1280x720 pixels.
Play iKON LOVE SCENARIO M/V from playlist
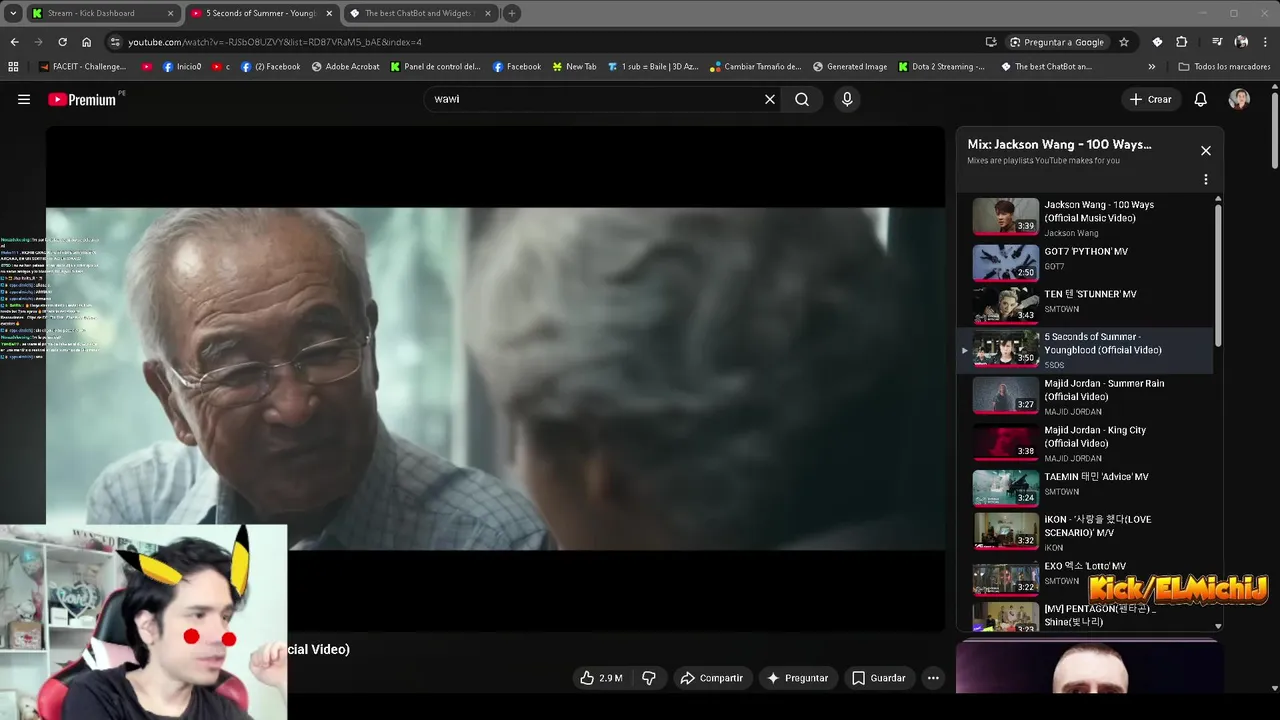coord(1085,532)
